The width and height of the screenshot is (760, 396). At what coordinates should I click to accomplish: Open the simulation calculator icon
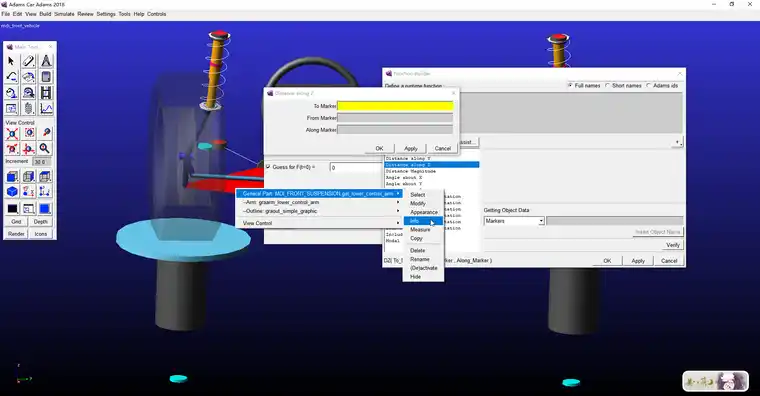46,77
